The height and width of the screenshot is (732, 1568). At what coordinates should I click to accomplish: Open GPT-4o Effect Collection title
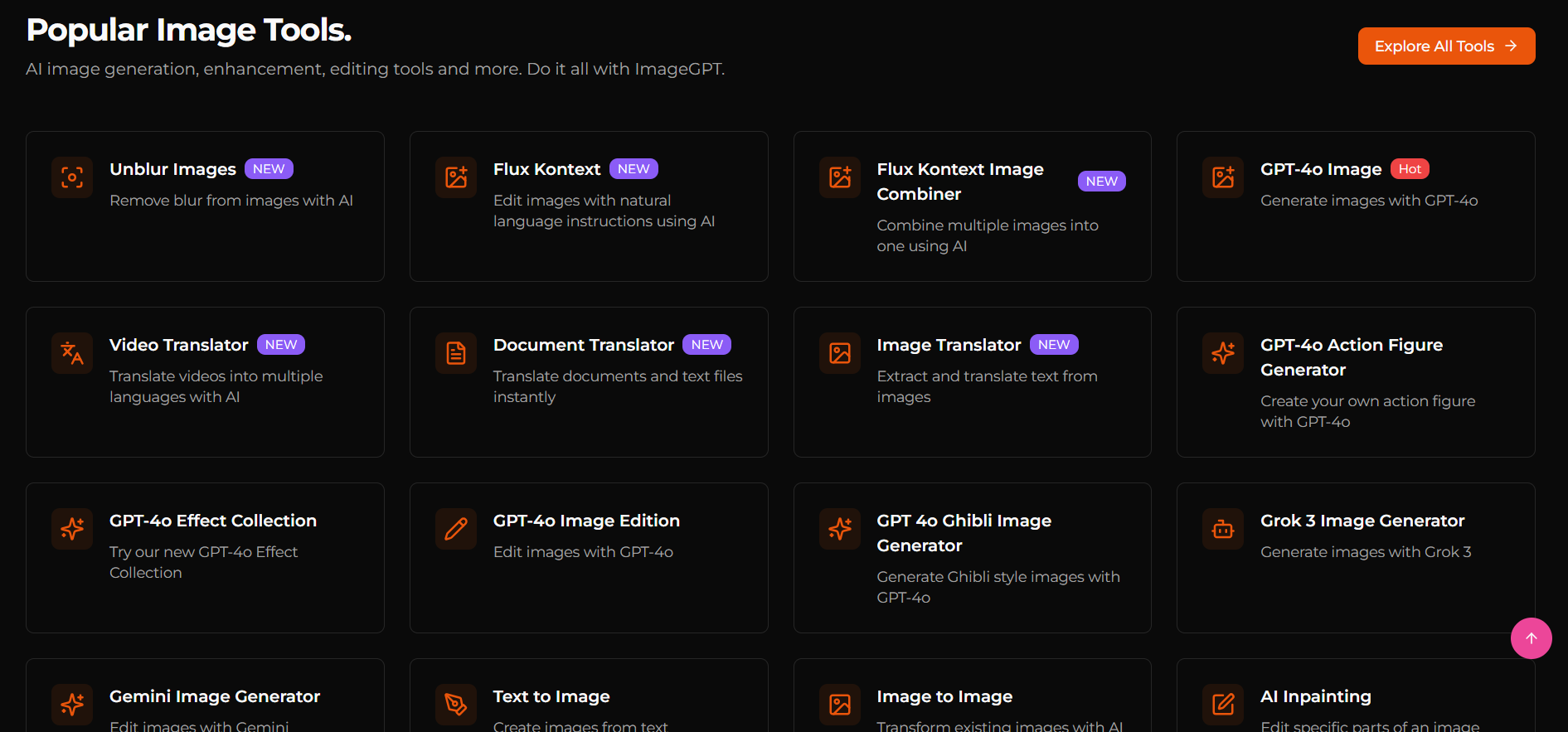click(213, 521)
